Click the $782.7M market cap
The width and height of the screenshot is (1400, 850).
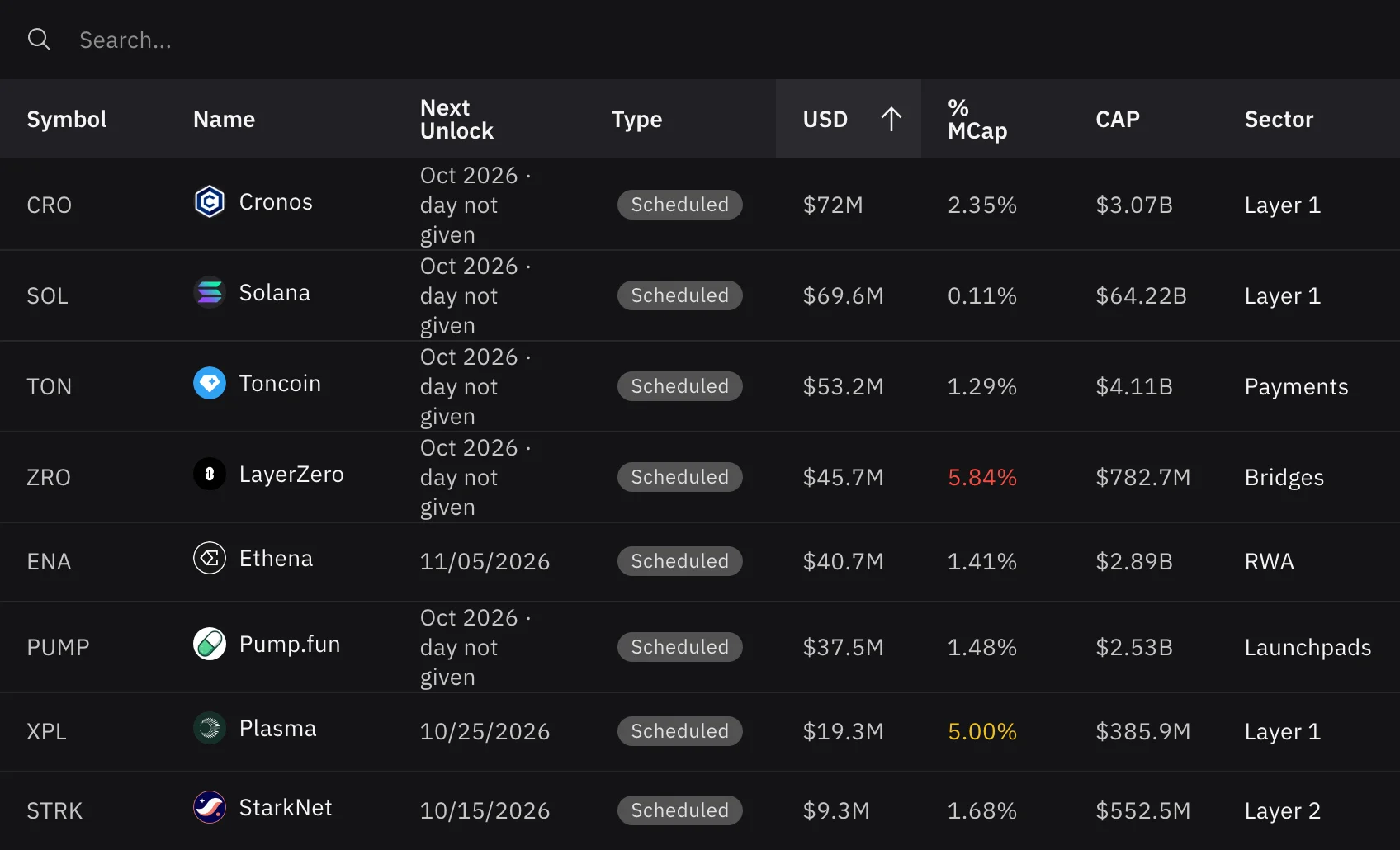pos(1142,477)
